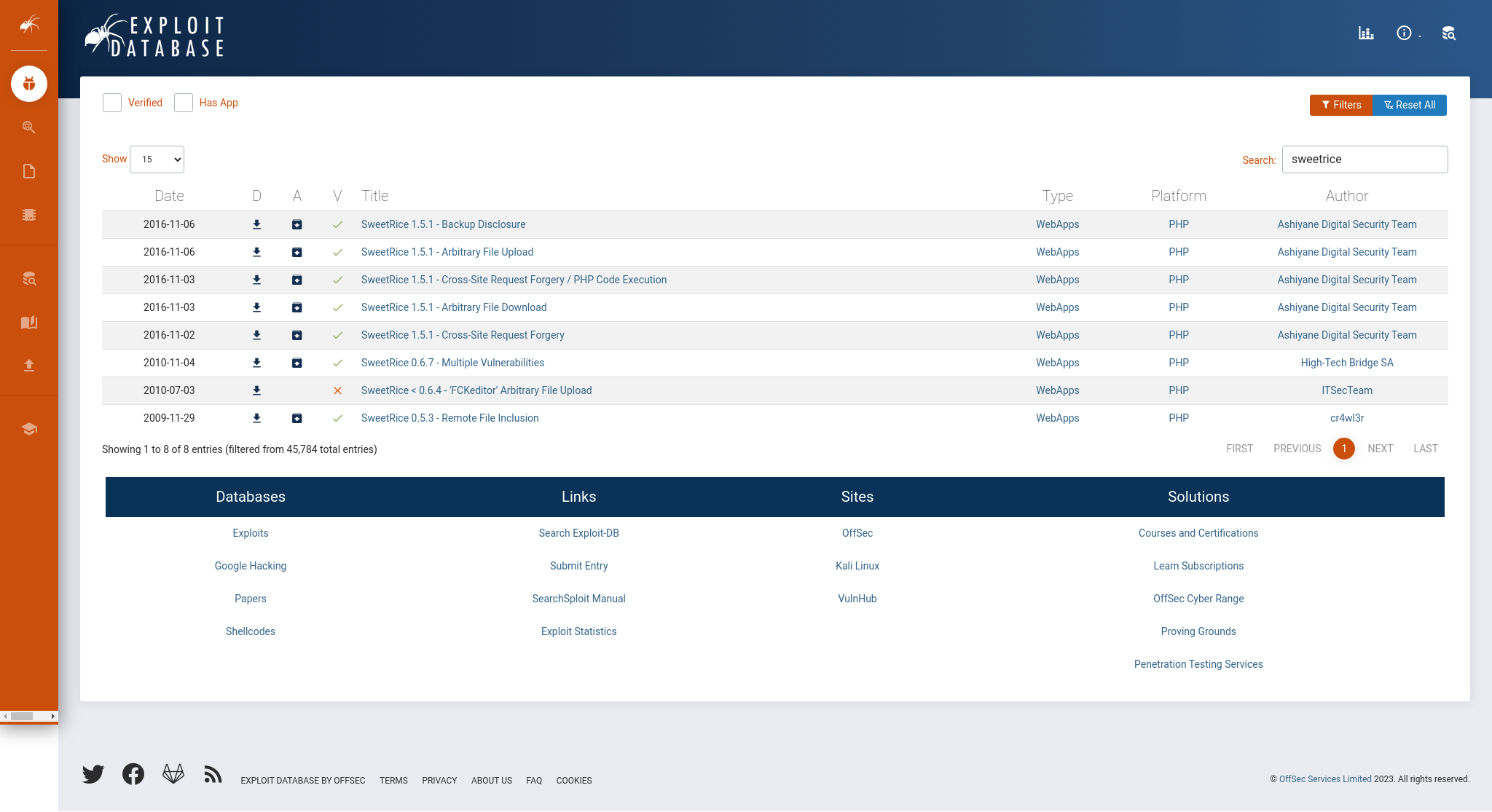Download vulnerable app for SweetRice 0.5.3 entry

pyautogui.click(x=297, y=418)
